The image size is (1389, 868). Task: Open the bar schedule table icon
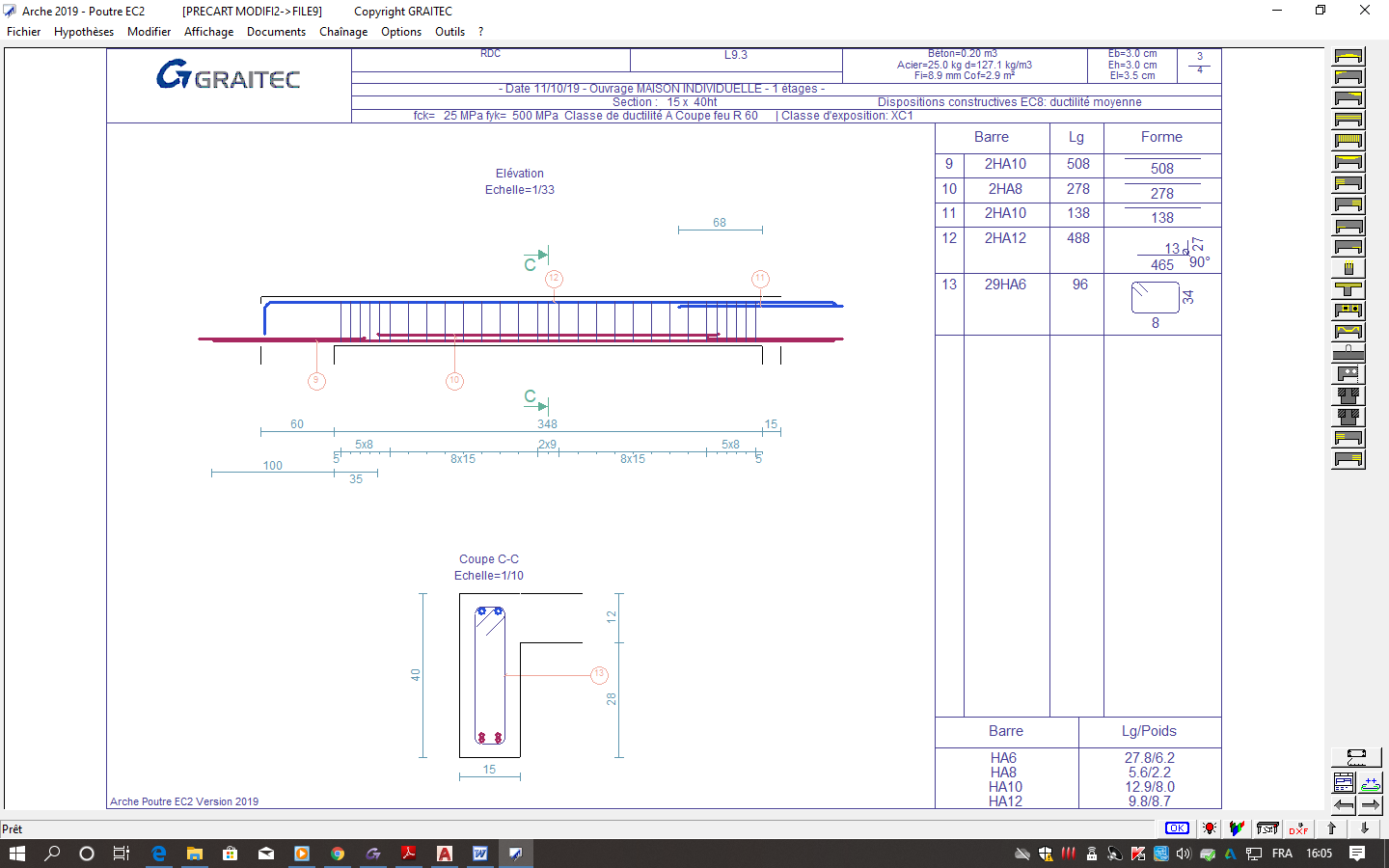1344,783
